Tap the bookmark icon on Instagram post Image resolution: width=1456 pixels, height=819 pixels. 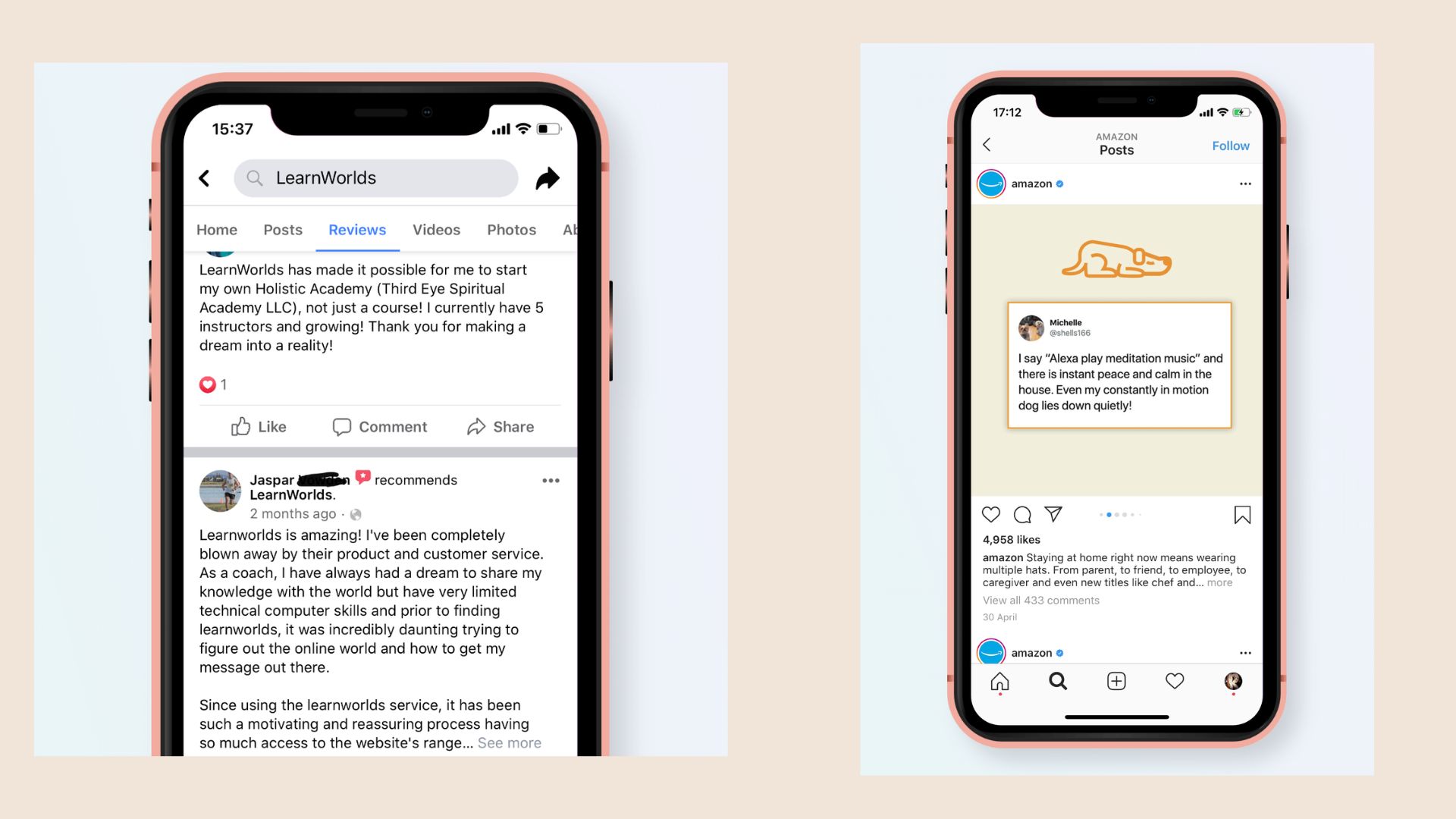[1242, 514]
